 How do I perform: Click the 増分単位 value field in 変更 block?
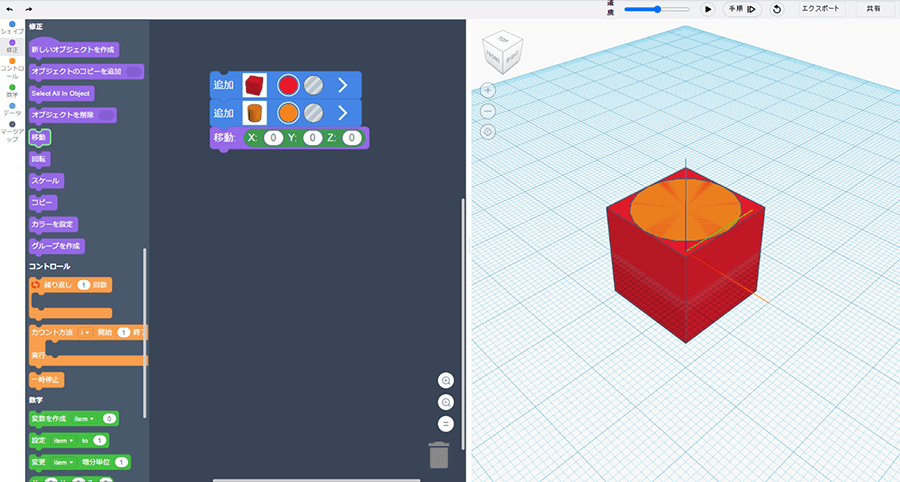pos(121,462)
